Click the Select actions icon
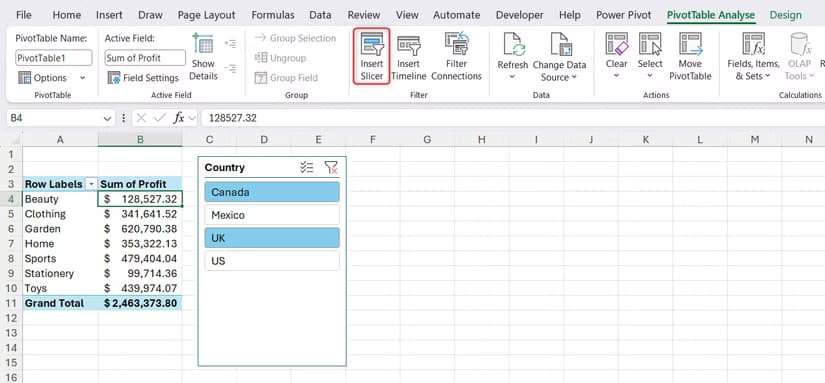 (x=650, y=44)
